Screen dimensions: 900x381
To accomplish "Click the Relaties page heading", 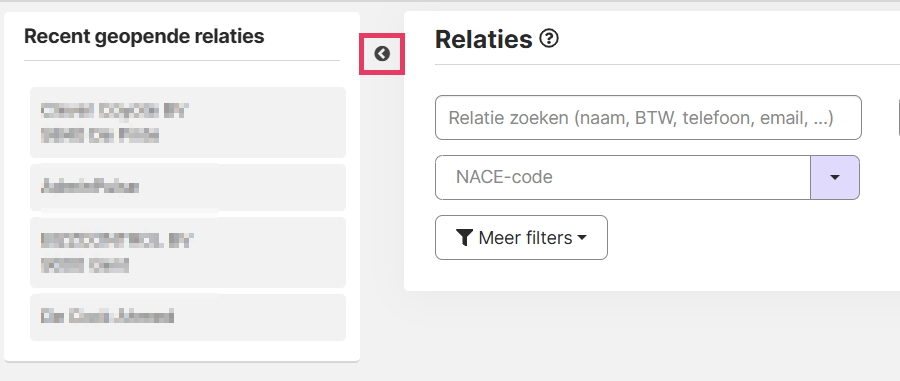I will pos(484,39).
